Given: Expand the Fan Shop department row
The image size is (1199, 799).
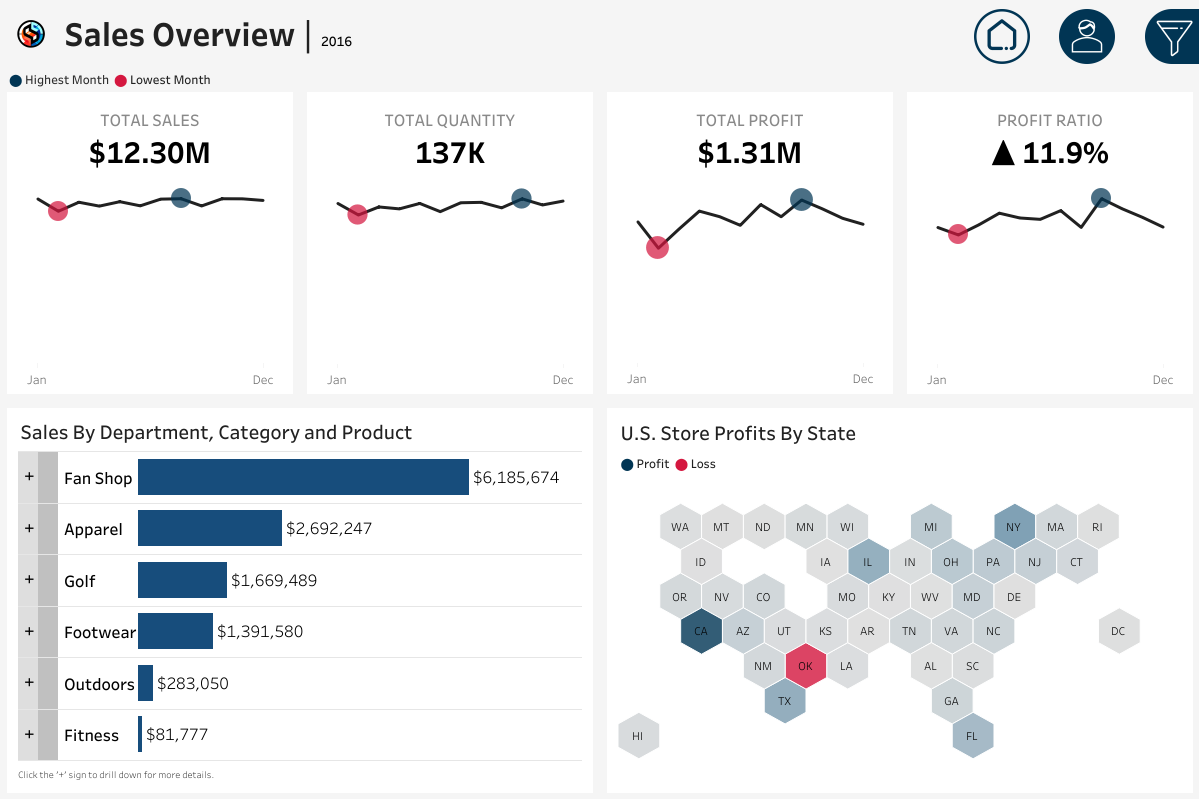Looking at the screenshot, I should (29, 478).
